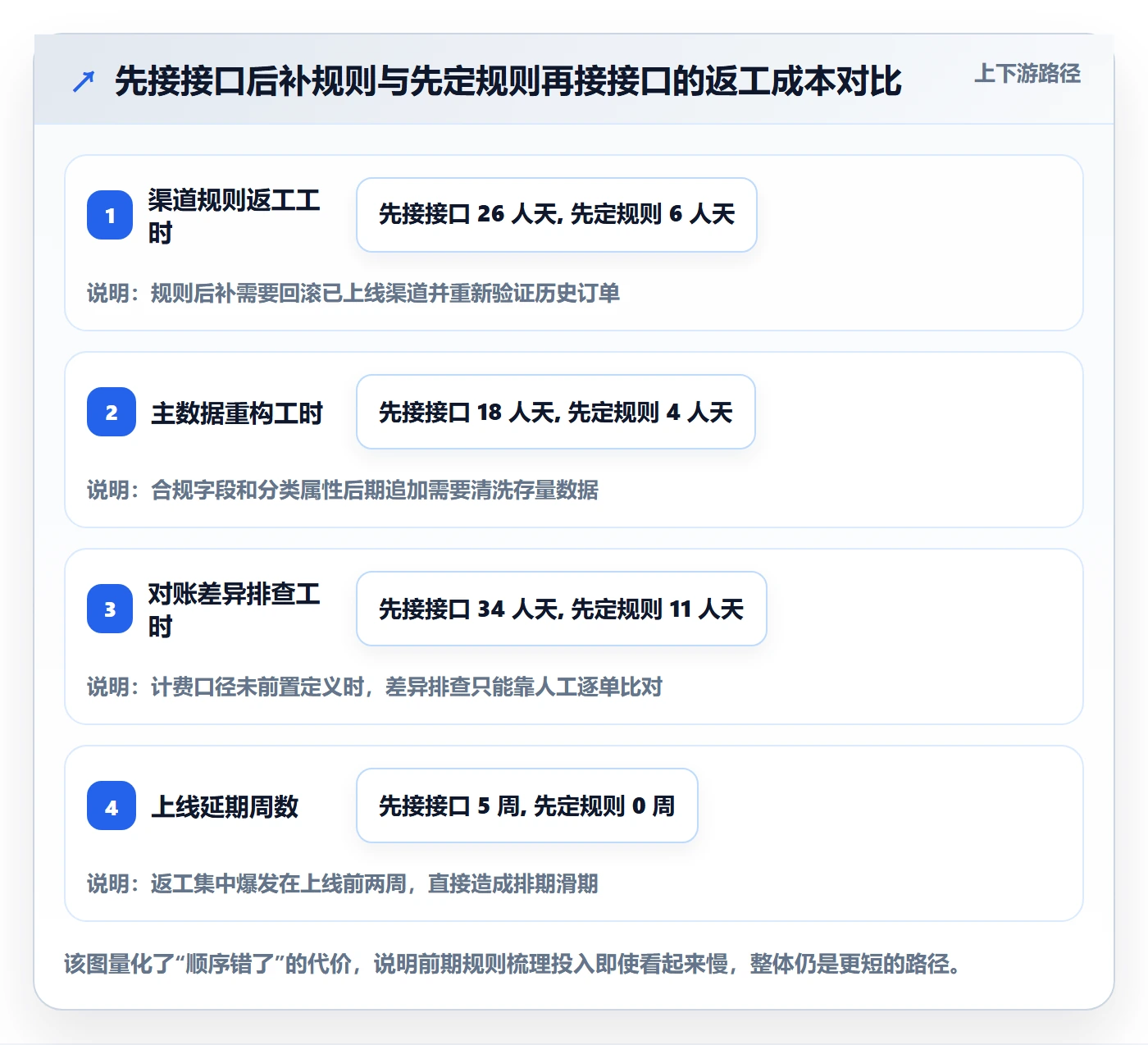Click the number 2 badge for 主数据重构工时
This screenshot has height=1045, width=1148.
(112, 412)
